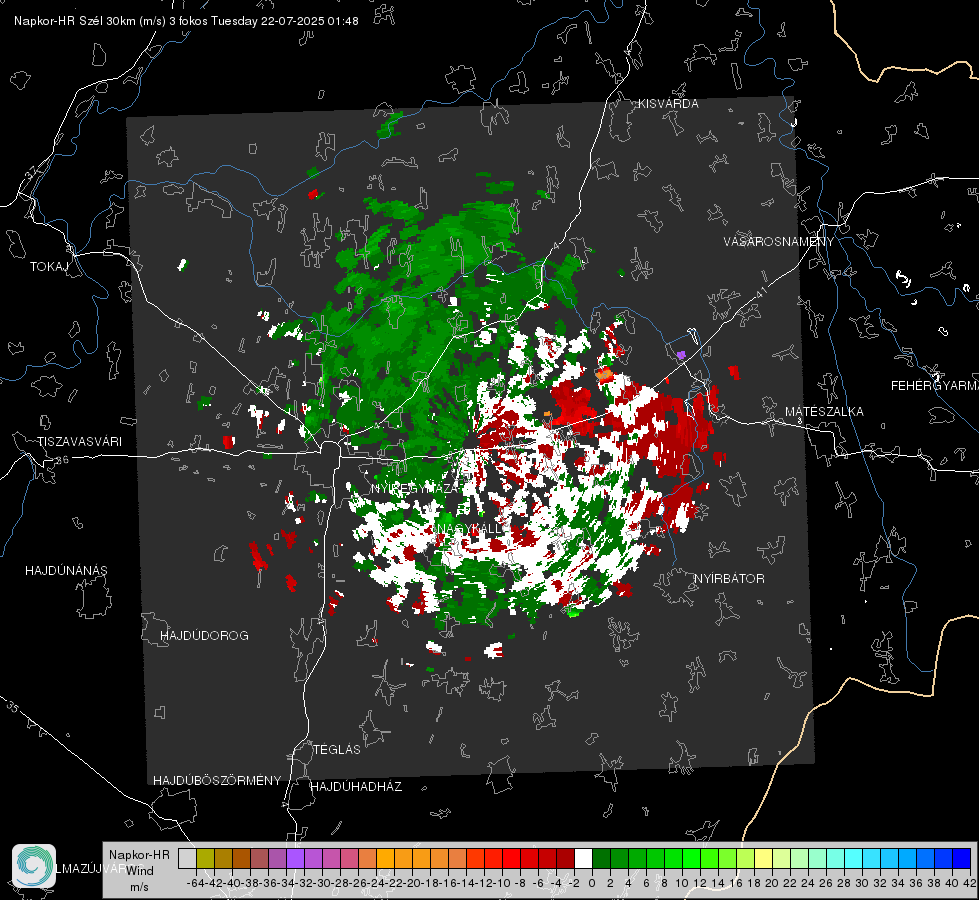The height and width of the screenshot is (900, 979).
Task: Click the MÁTÉSZALKA city label
Action: pos(824,412)
